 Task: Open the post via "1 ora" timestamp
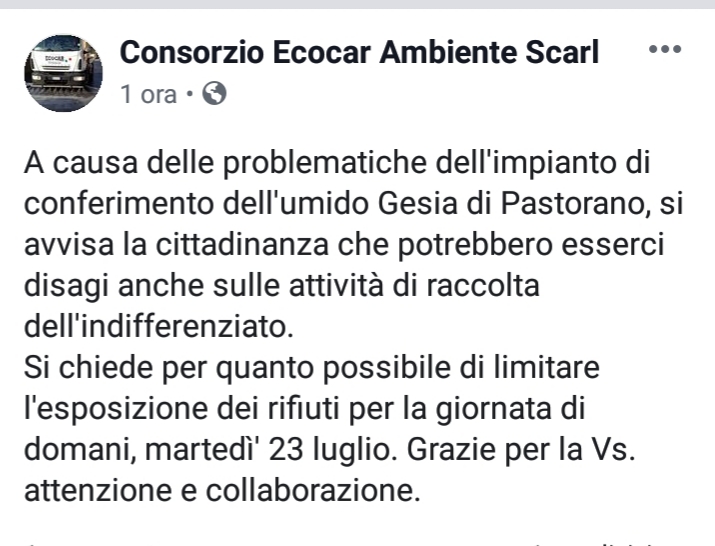pos(148,94)
